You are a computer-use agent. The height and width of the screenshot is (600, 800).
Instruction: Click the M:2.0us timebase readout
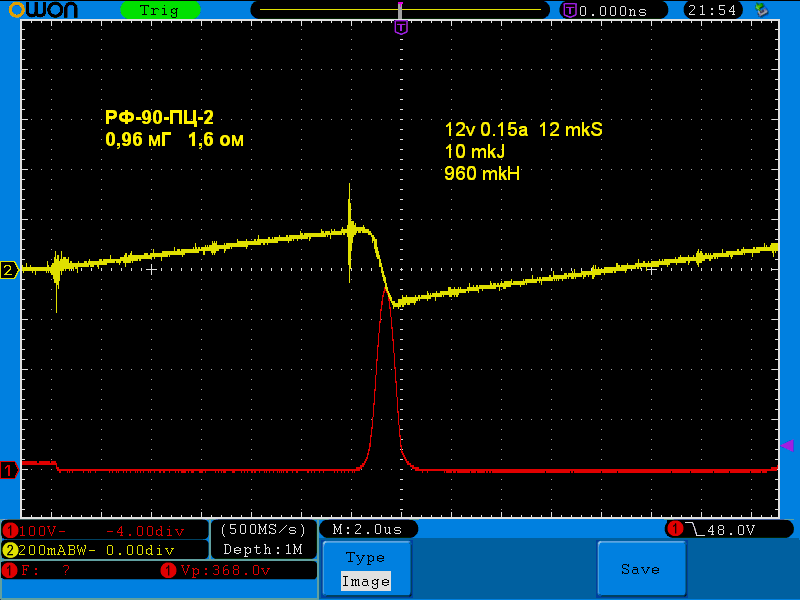(x=367, y=529)
